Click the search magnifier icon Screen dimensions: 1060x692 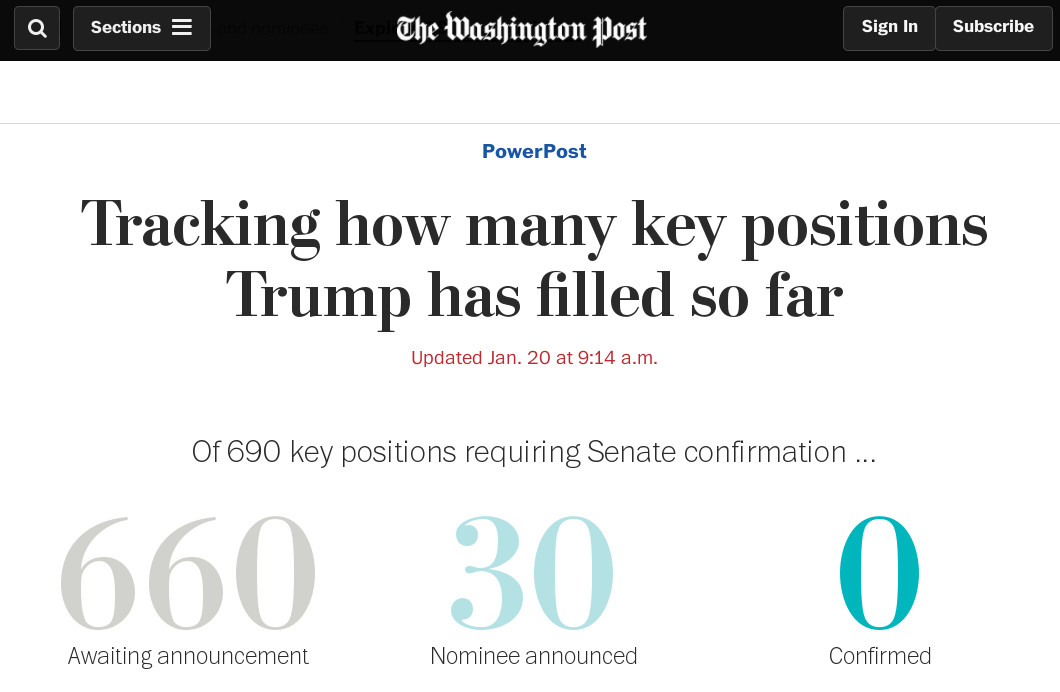pos(37,28)
